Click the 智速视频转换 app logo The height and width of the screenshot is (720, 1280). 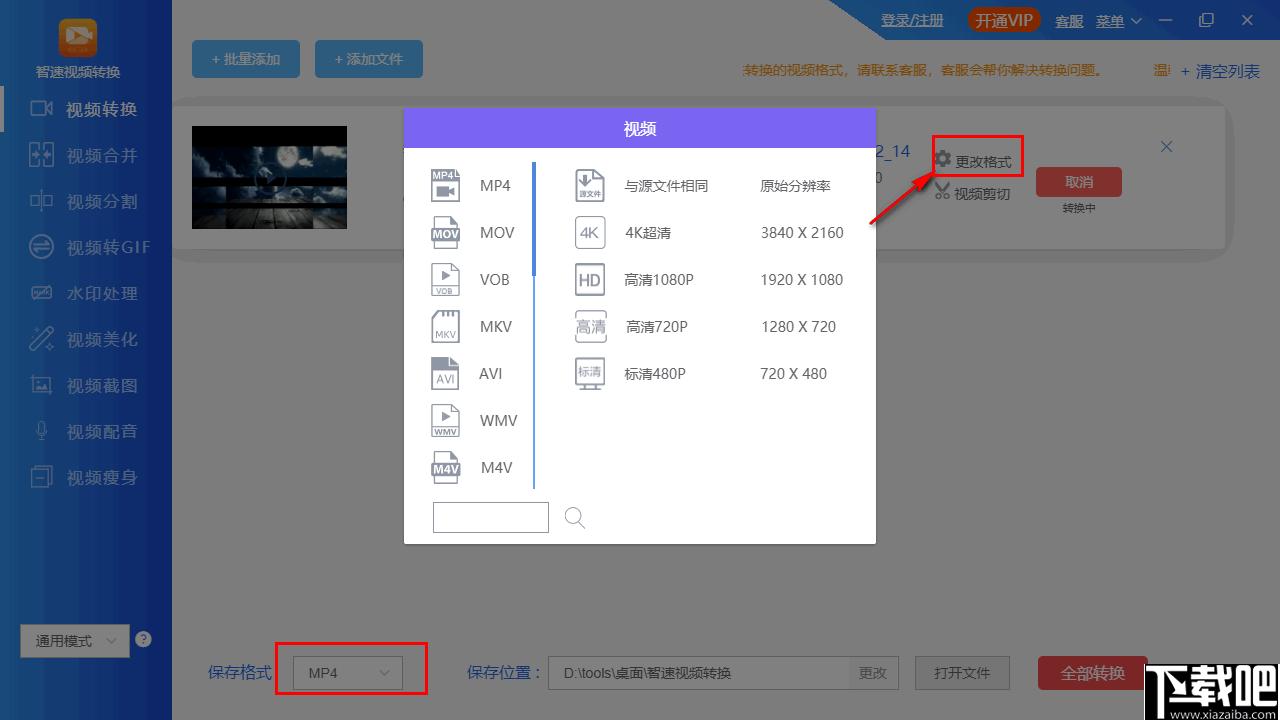[78, 38]
